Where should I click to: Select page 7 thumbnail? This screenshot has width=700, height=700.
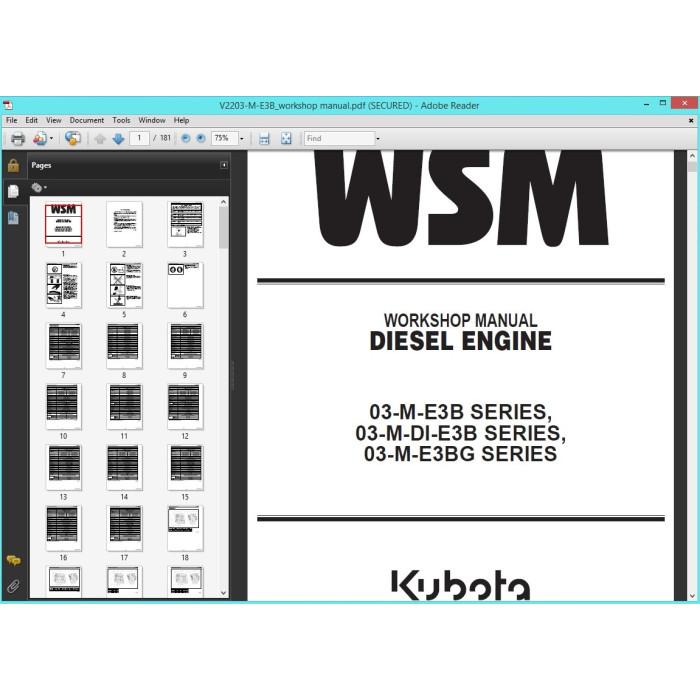click(x=63, y=346)
